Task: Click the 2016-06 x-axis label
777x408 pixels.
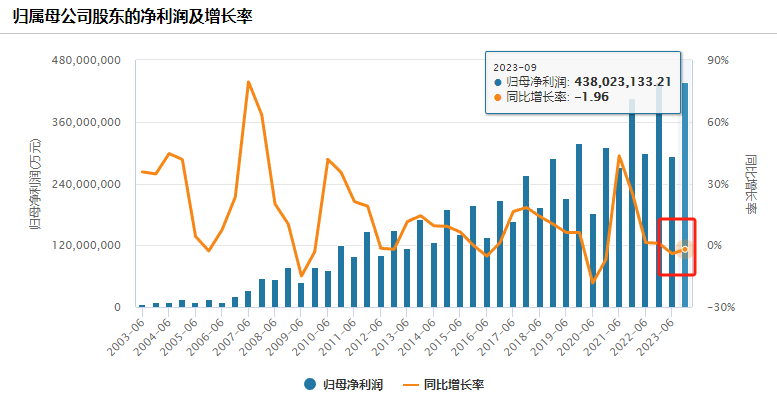Action: click(x=470, y=337)
